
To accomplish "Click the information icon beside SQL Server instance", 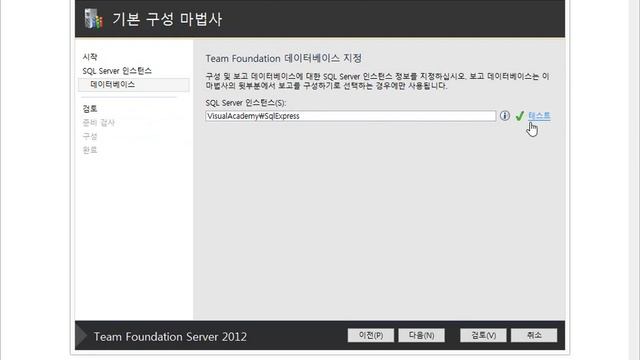I will (505, 116).
